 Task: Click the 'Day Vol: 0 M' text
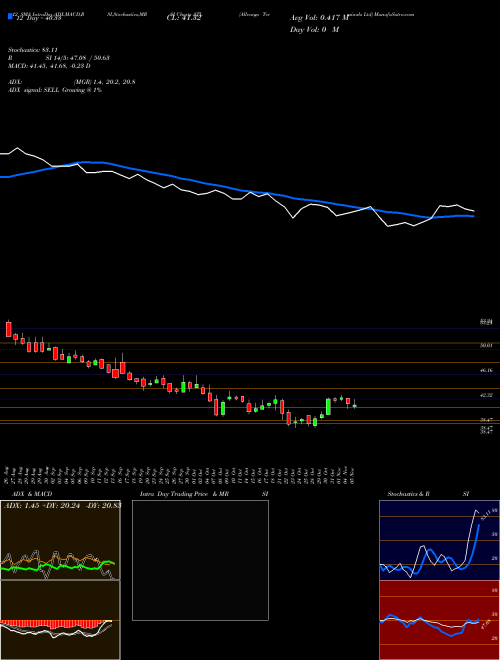click(314, 30)
